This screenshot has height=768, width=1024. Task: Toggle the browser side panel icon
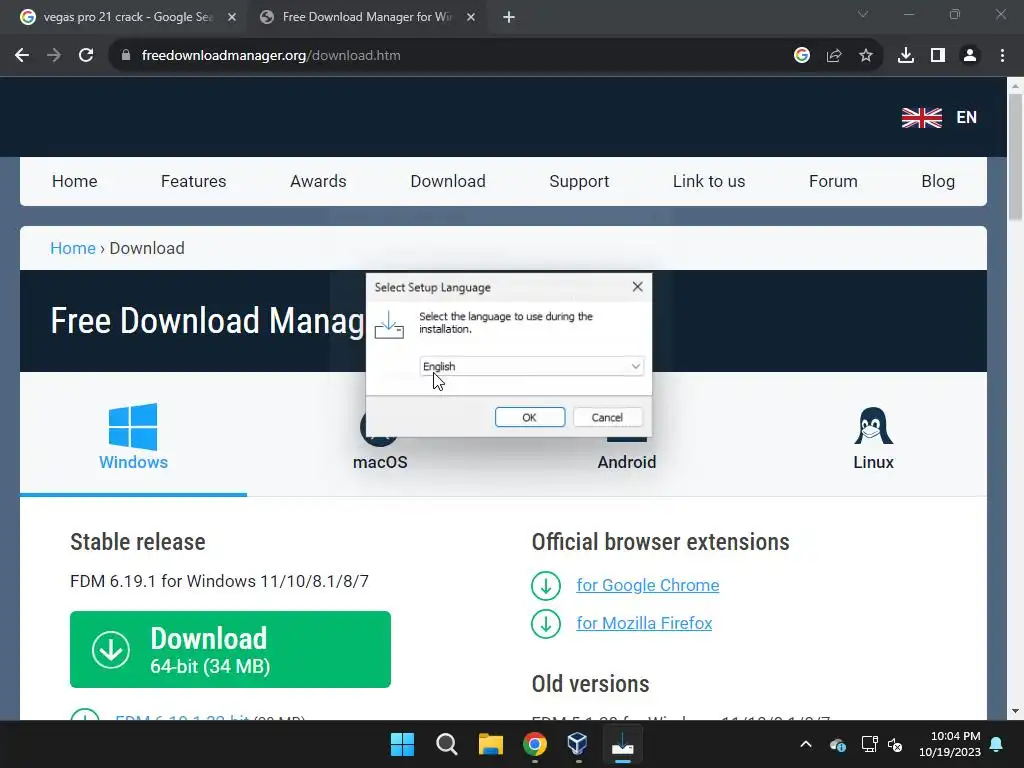[x=938, y=56]
